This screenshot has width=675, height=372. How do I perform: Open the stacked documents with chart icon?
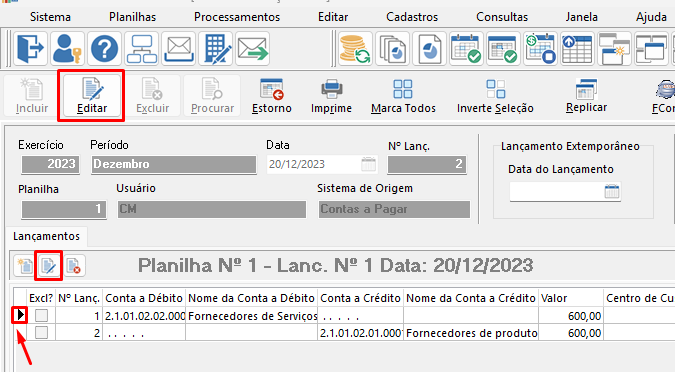(392, 49)
